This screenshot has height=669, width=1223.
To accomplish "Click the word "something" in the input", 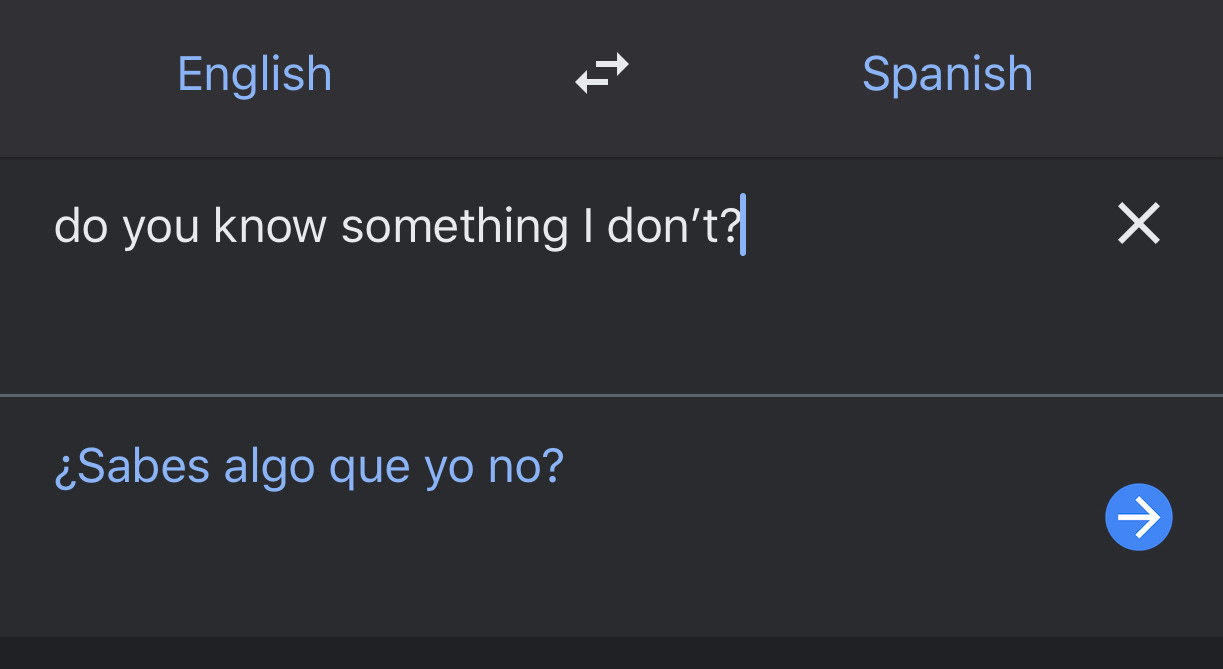I will tap(454, 227).
